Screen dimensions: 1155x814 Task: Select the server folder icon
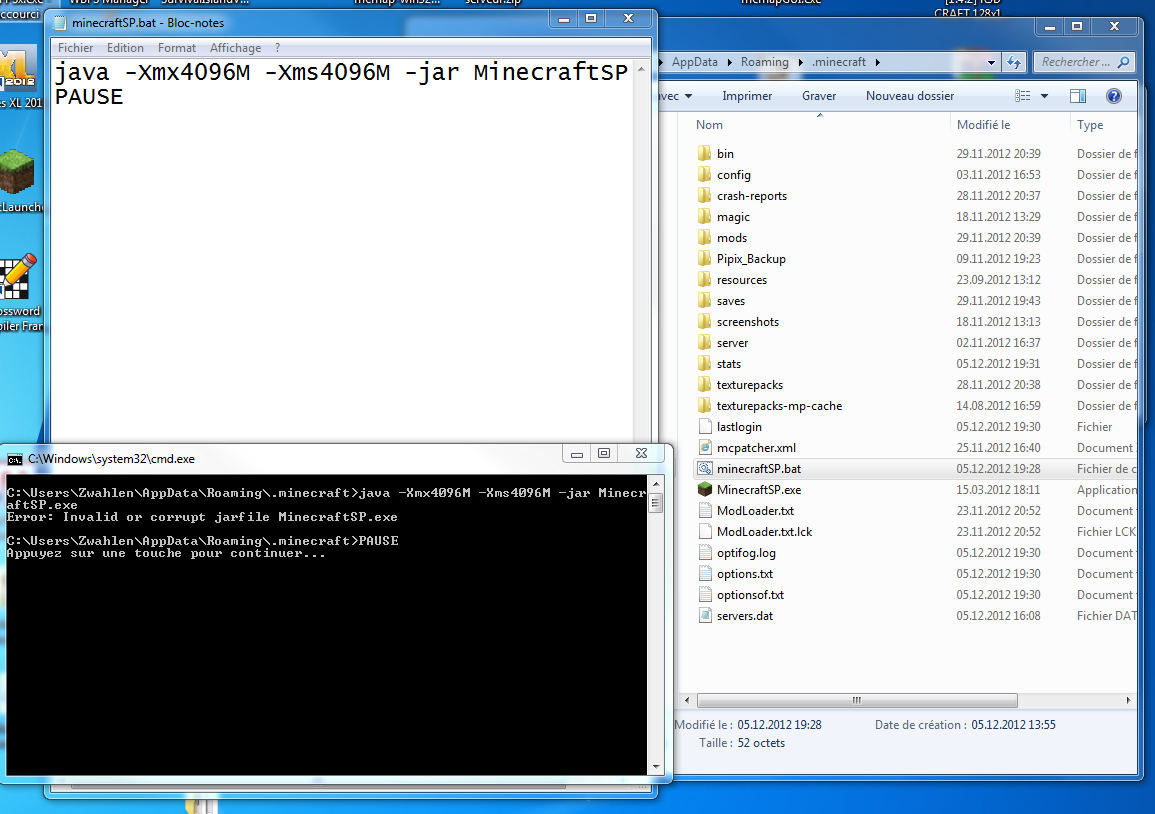tap(704, 343)
